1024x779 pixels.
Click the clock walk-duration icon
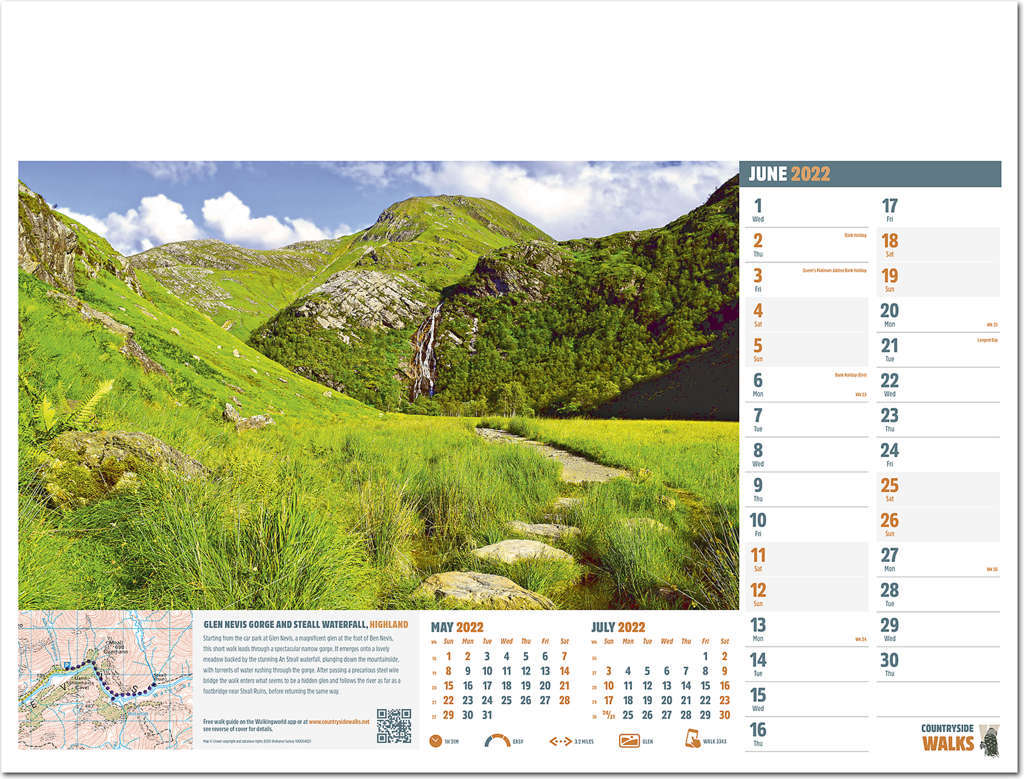tap(436, 741)
